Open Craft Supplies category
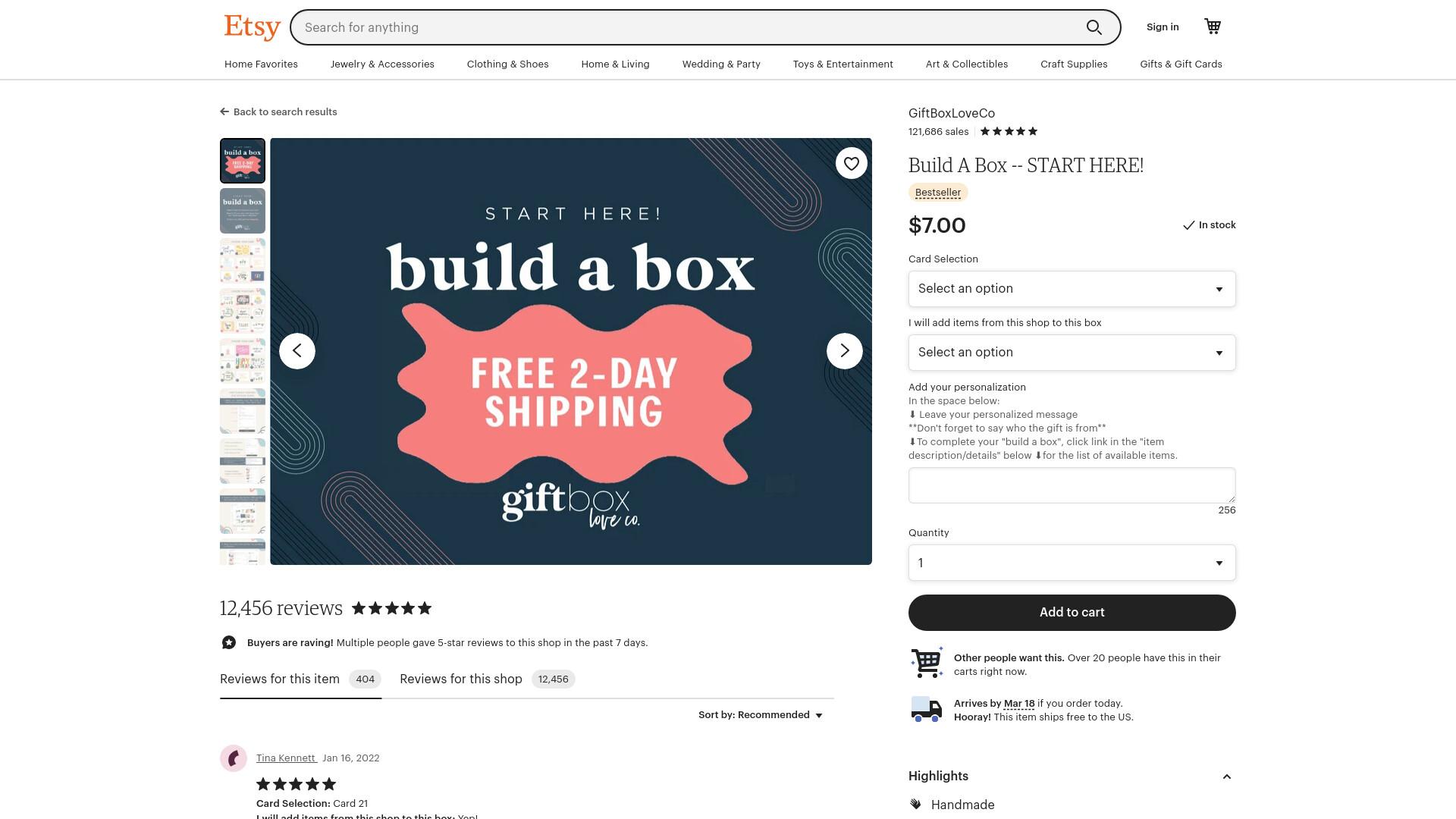This screenshot has height=819, width=1456. (x=1074, y=64)
